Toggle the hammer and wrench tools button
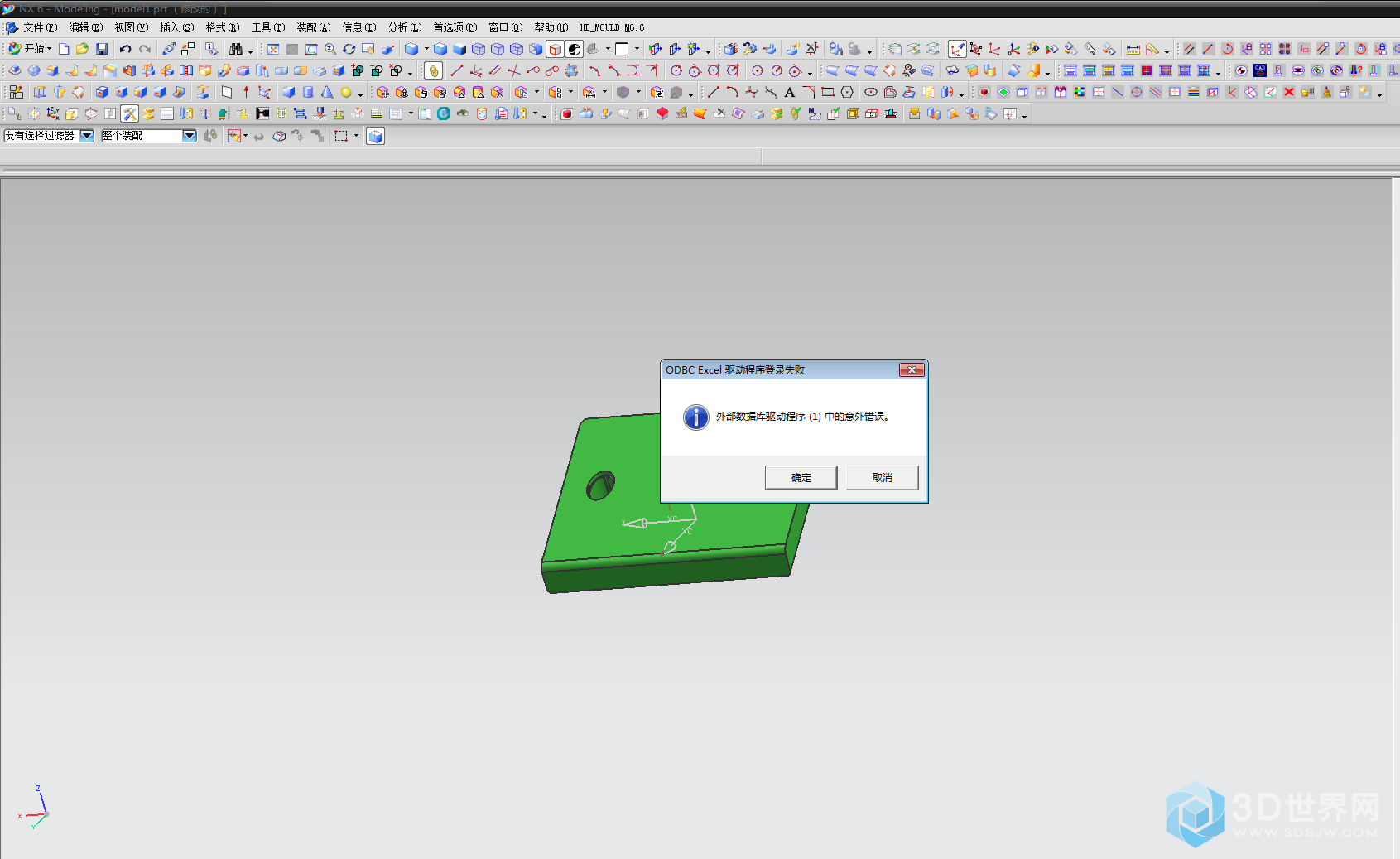Image resolution: width=1400 pixels, height=859 pixels. (130, 113)
